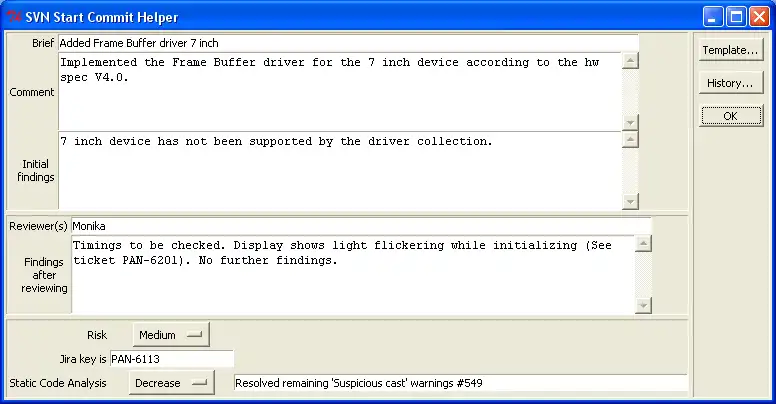Viewport: 776px width, 404px height.
Task: Click the 'Risk' label
Action: click(97, 335)
